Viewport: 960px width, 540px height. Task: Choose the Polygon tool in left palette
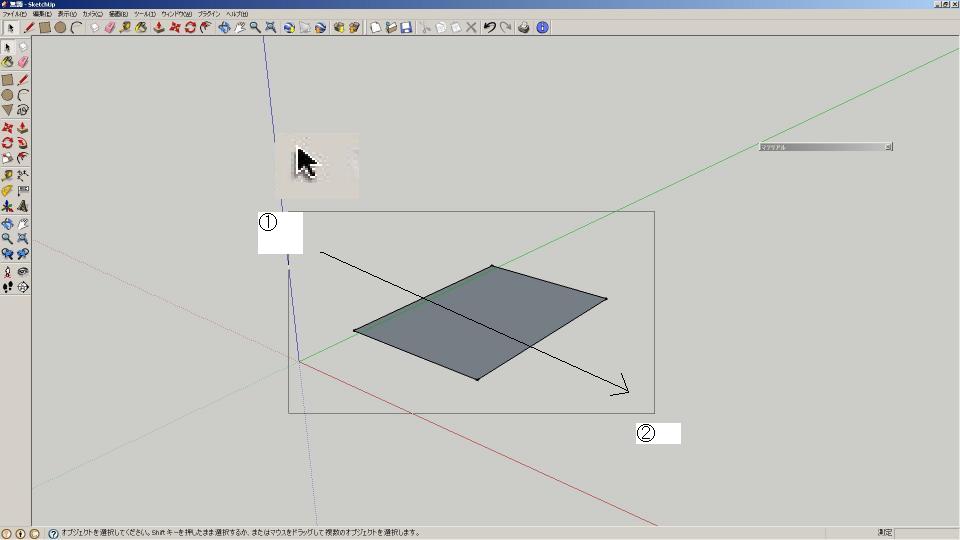(7, 110)
